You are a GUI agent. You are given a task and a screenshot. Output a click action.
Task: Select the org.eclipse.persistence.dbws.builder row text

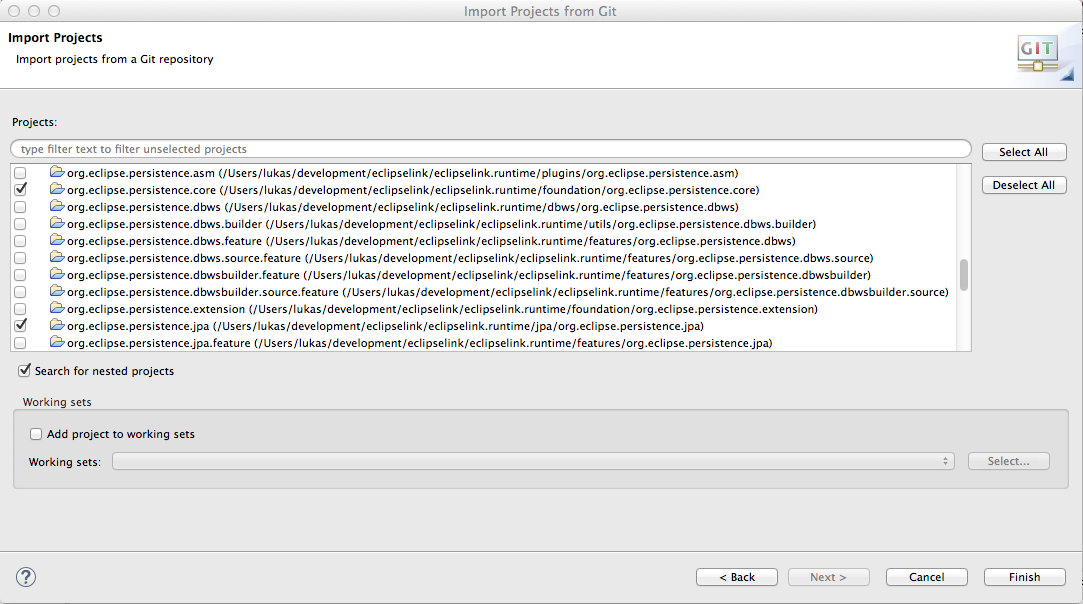click(441, 224)
